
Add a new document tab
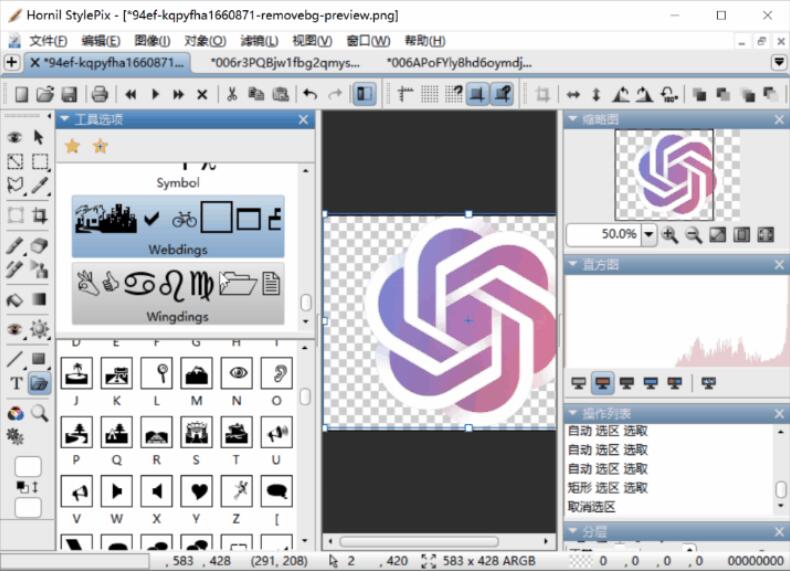[x=12, y=62]
